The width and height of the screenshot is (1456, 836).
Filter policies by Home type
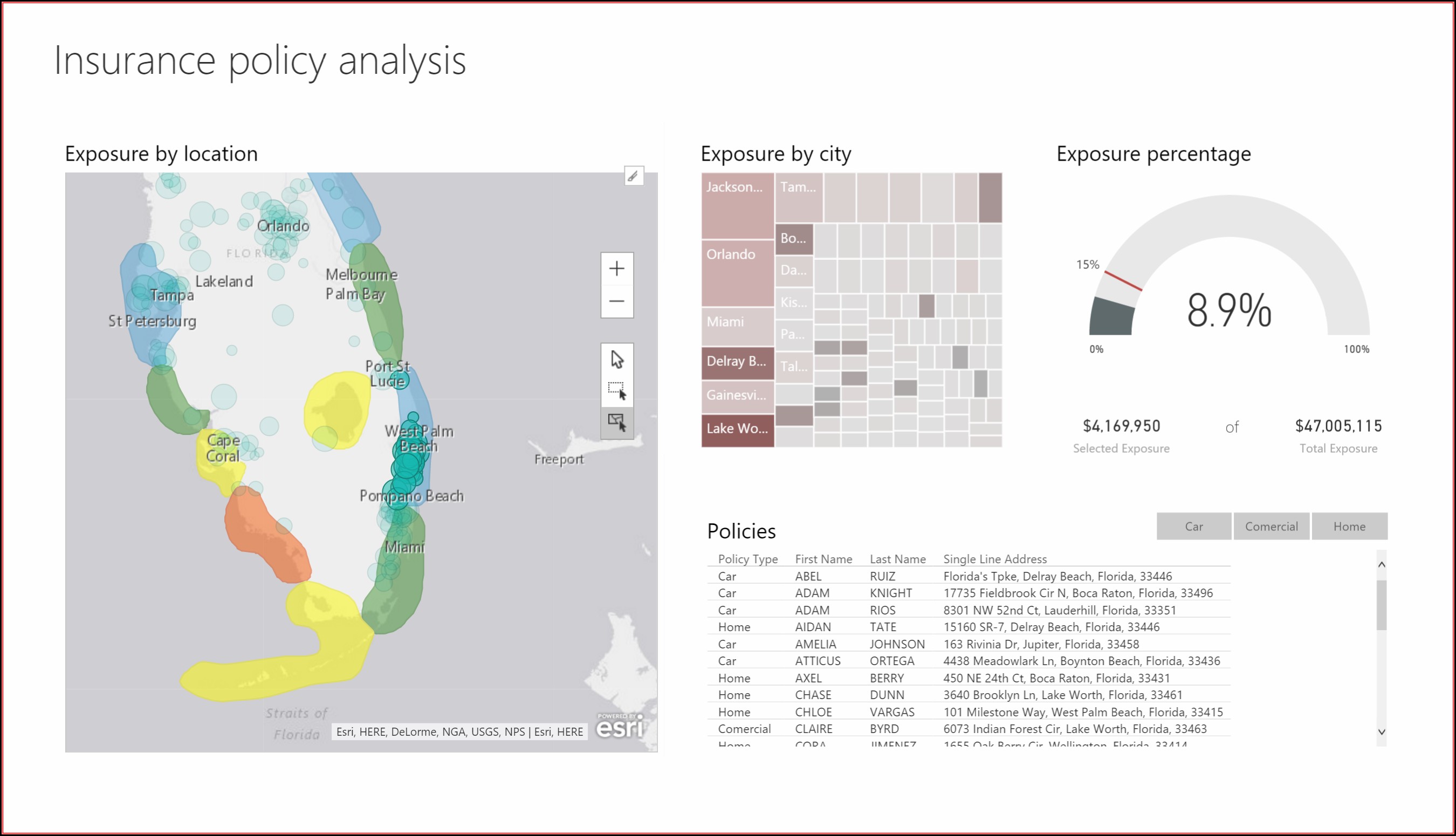(1349, 527)
